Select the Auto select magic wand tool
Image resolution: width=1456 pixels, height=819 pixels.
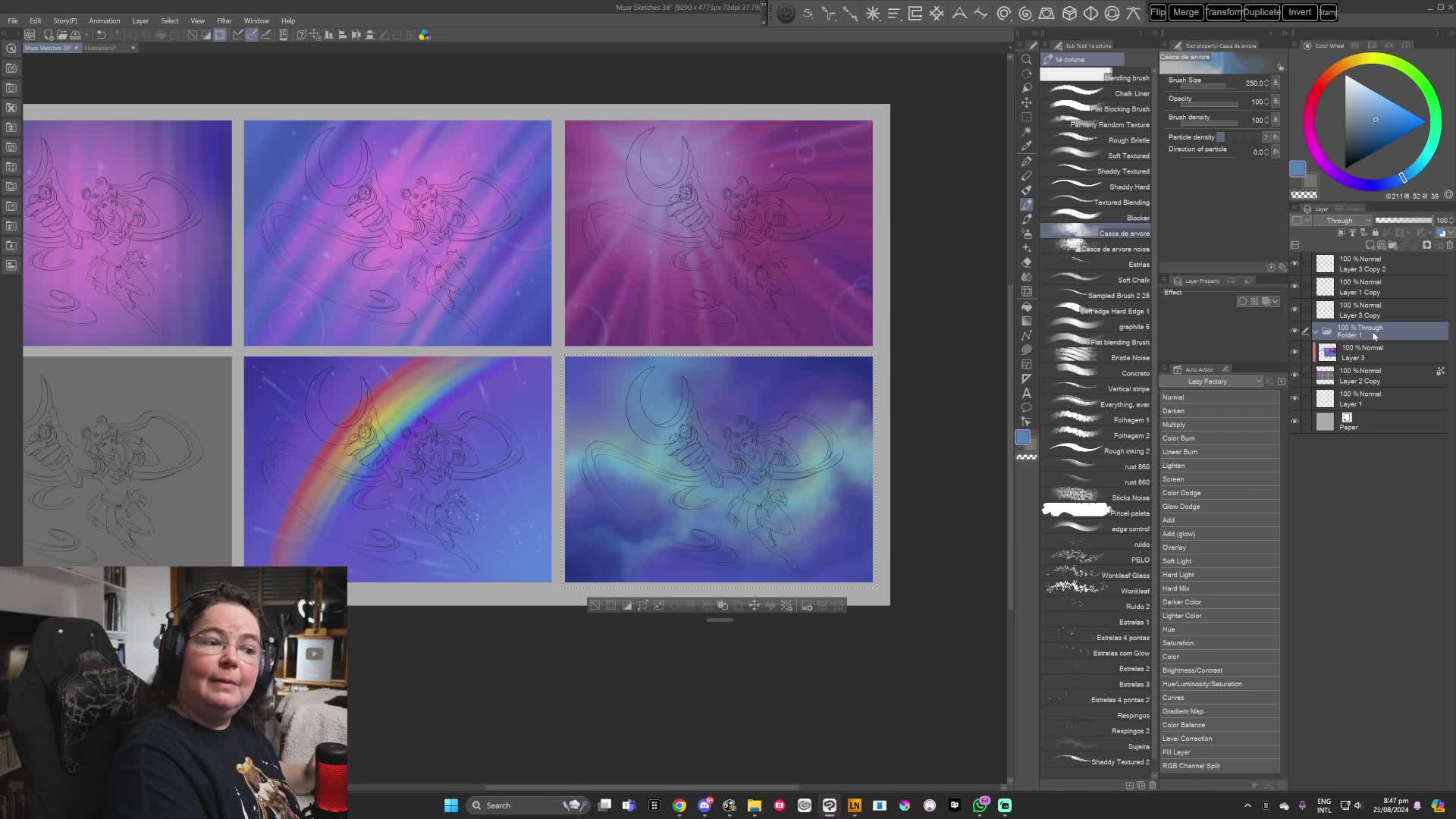click(x=1027, y=132)
